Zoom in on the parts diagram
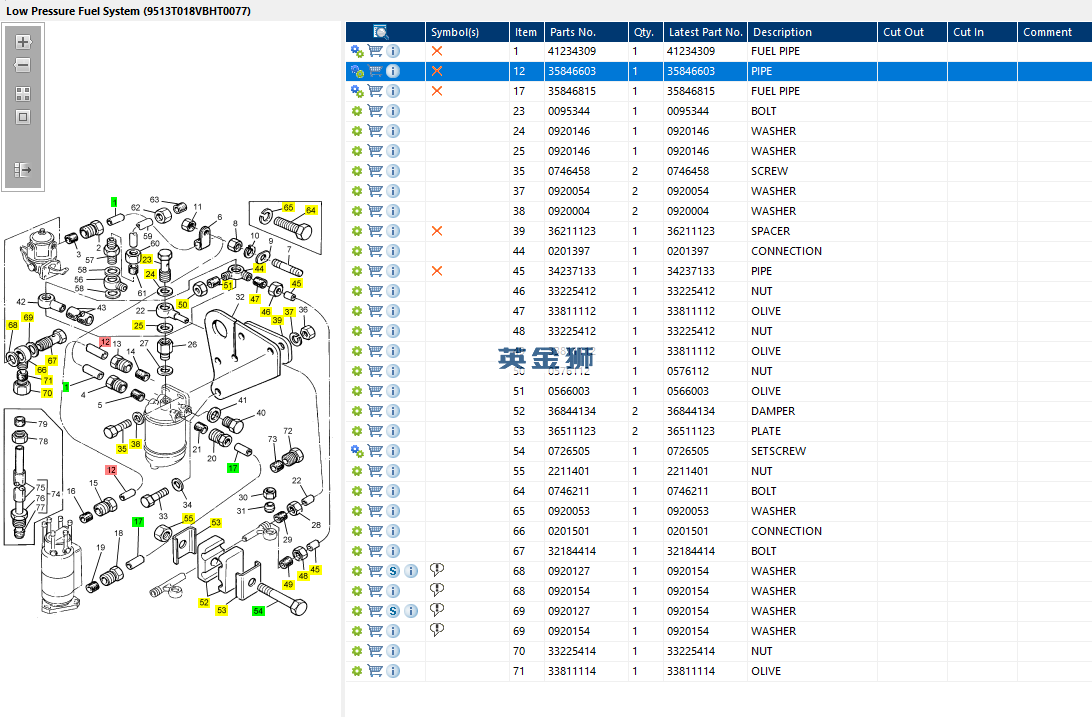This screenshot has height=717, width=1092. (x=23, y=42)
